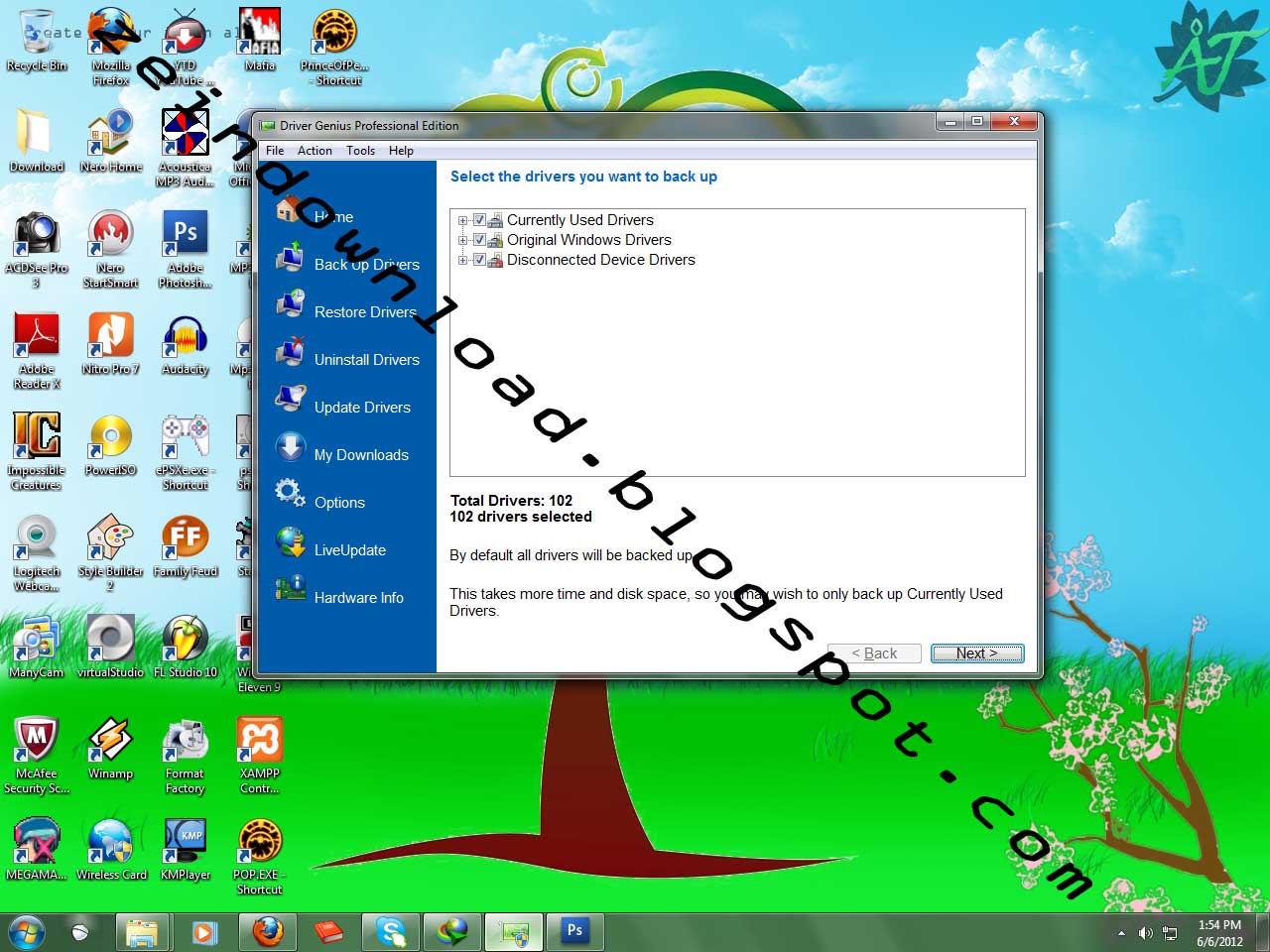
Task: Select Currently Used Drivers tree row
Action: coord(580,220)
